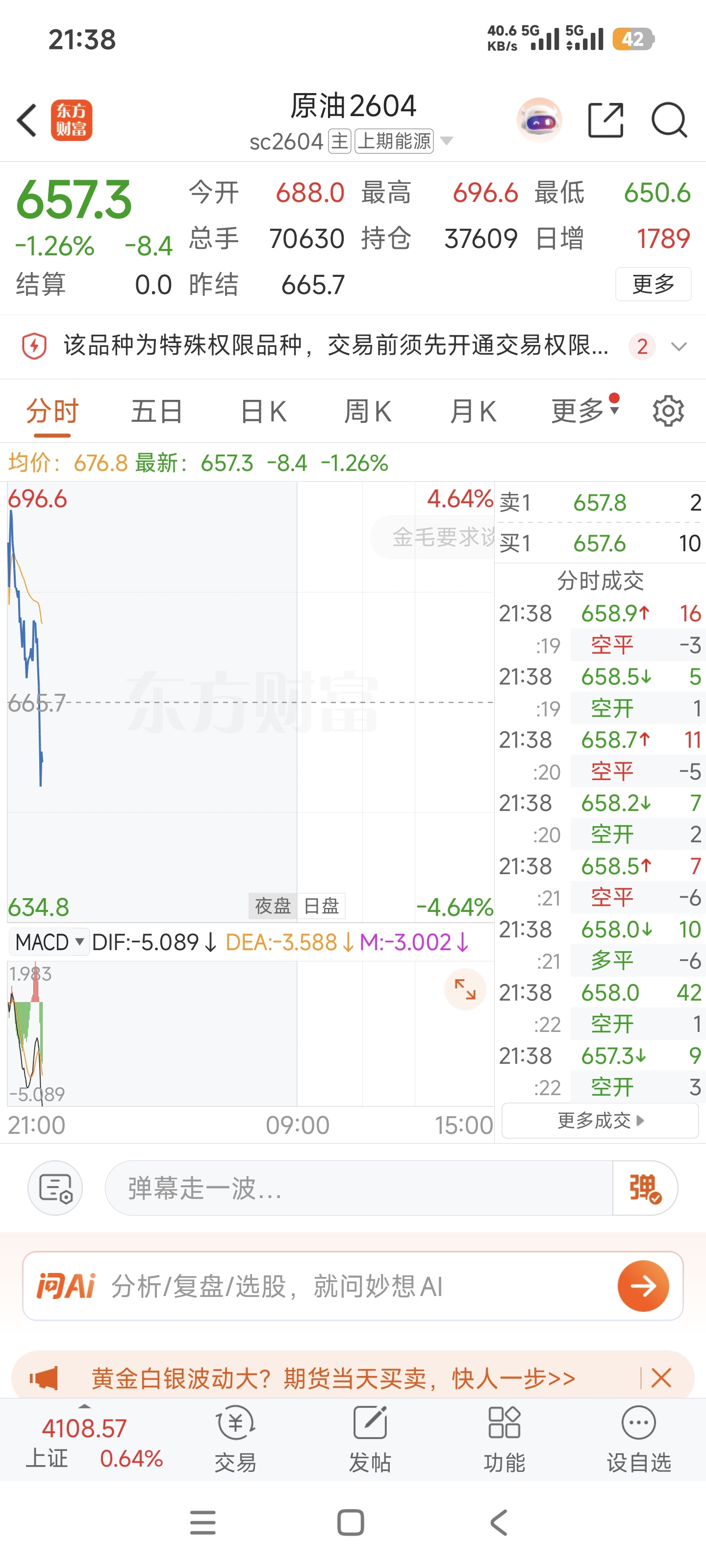Switch chart to 夜盘 session
Screen dimensions: 706x1568
click(272, 906)
